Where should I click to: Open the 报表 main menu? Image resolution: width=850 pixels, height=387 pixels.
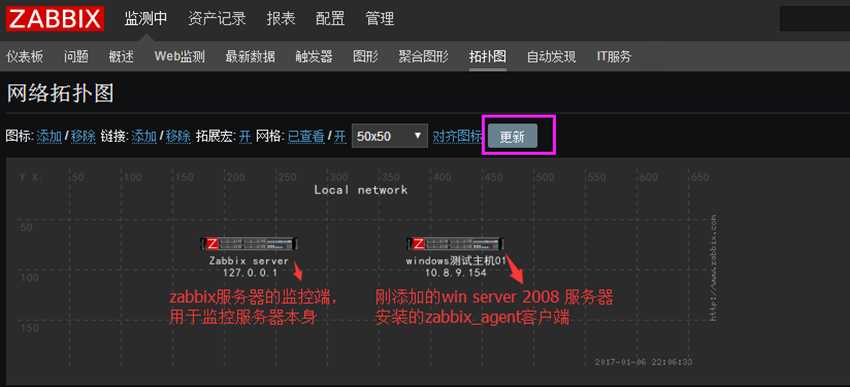click(x=281, y=19)
